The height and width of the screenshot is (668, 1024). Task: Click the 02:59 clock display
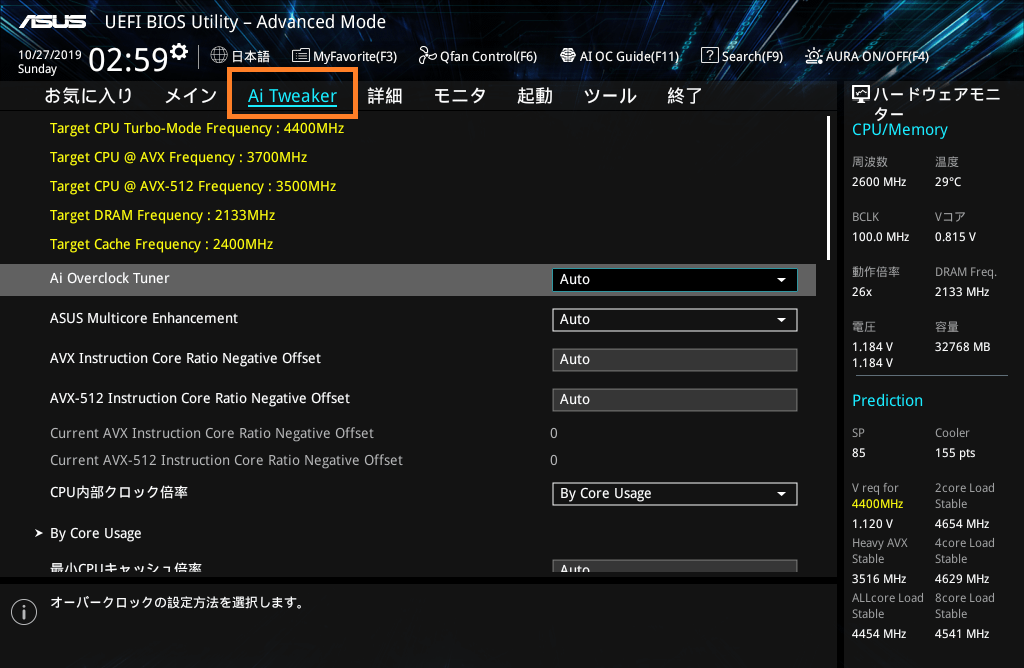click(129, 59)
